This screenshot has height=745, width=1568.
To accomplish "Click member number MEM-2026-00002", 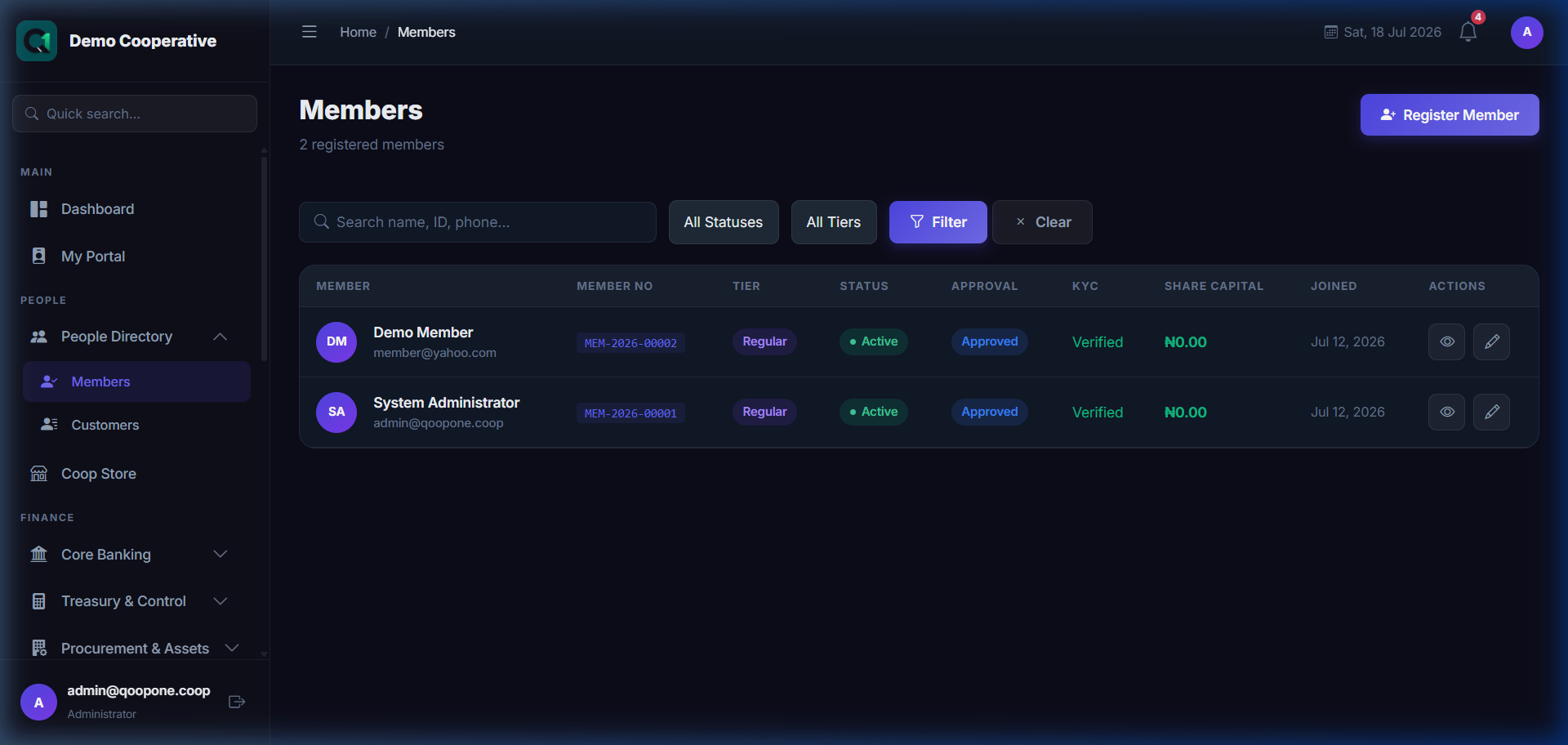I will tap(630, 343).
